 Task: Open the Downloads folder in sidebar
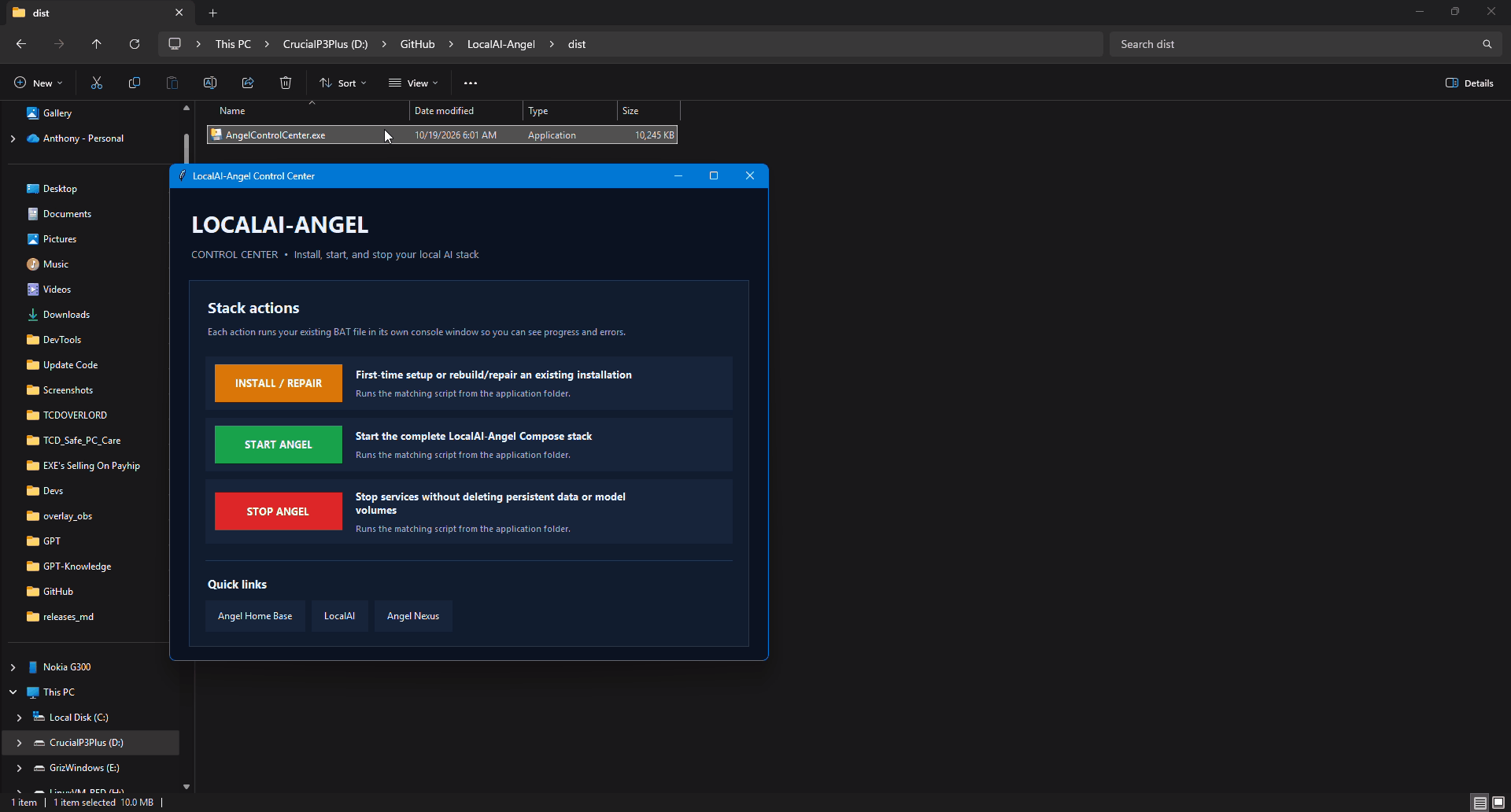66,315
